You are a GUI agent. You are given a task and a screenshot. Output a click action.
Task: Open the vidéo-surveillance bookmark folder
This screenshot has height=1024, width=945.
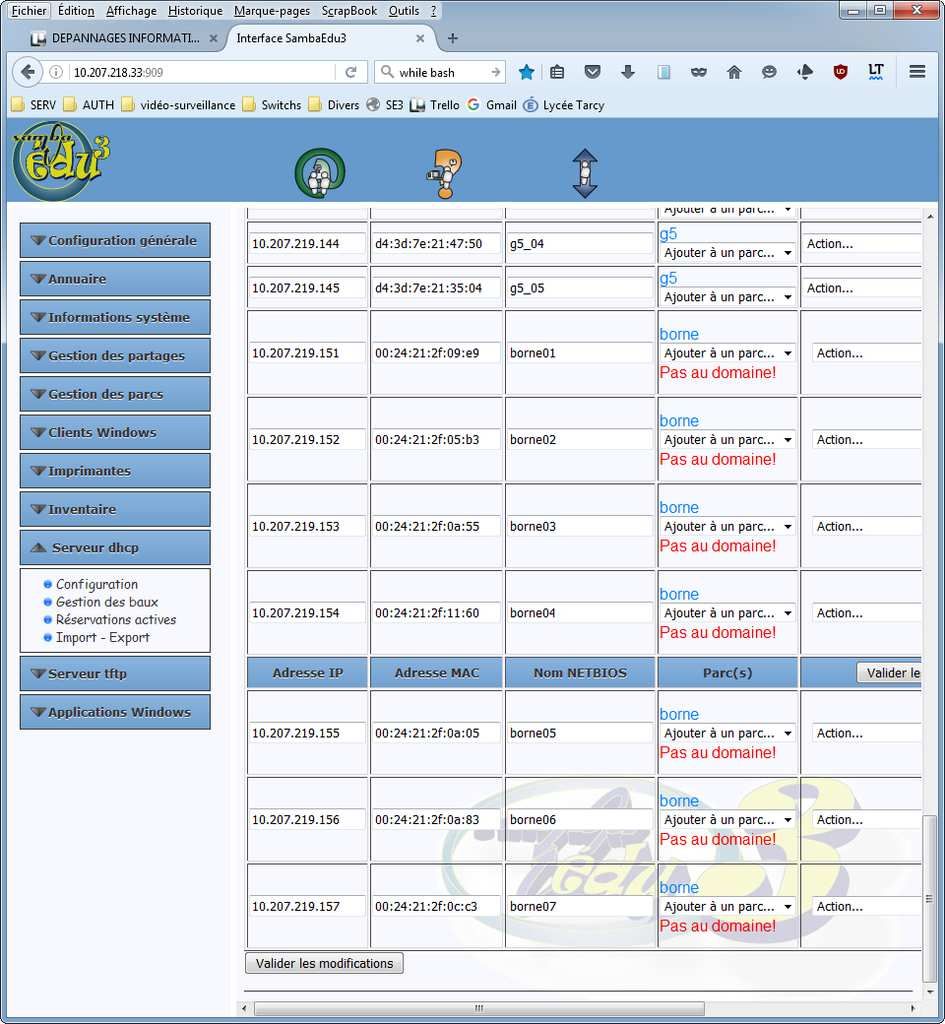click(x=178, y=104)
